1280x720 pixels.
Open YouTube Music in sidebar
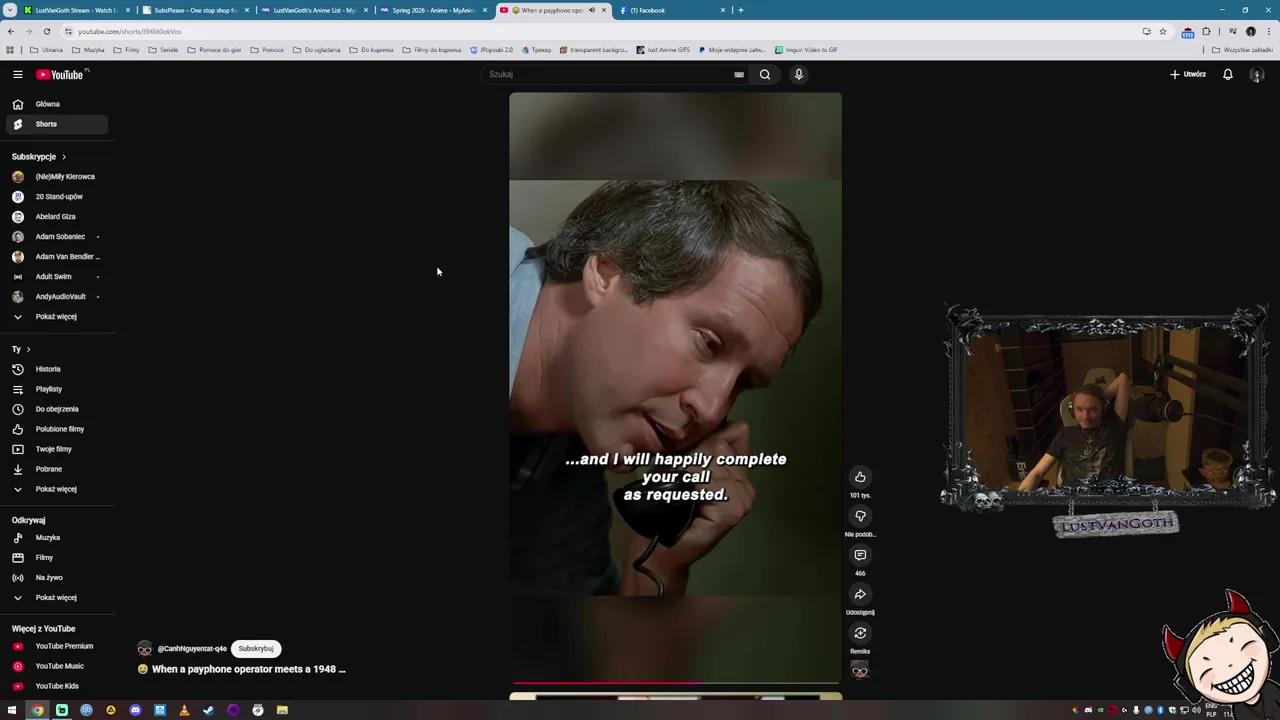pyautogui.click(x=55, y=666)
